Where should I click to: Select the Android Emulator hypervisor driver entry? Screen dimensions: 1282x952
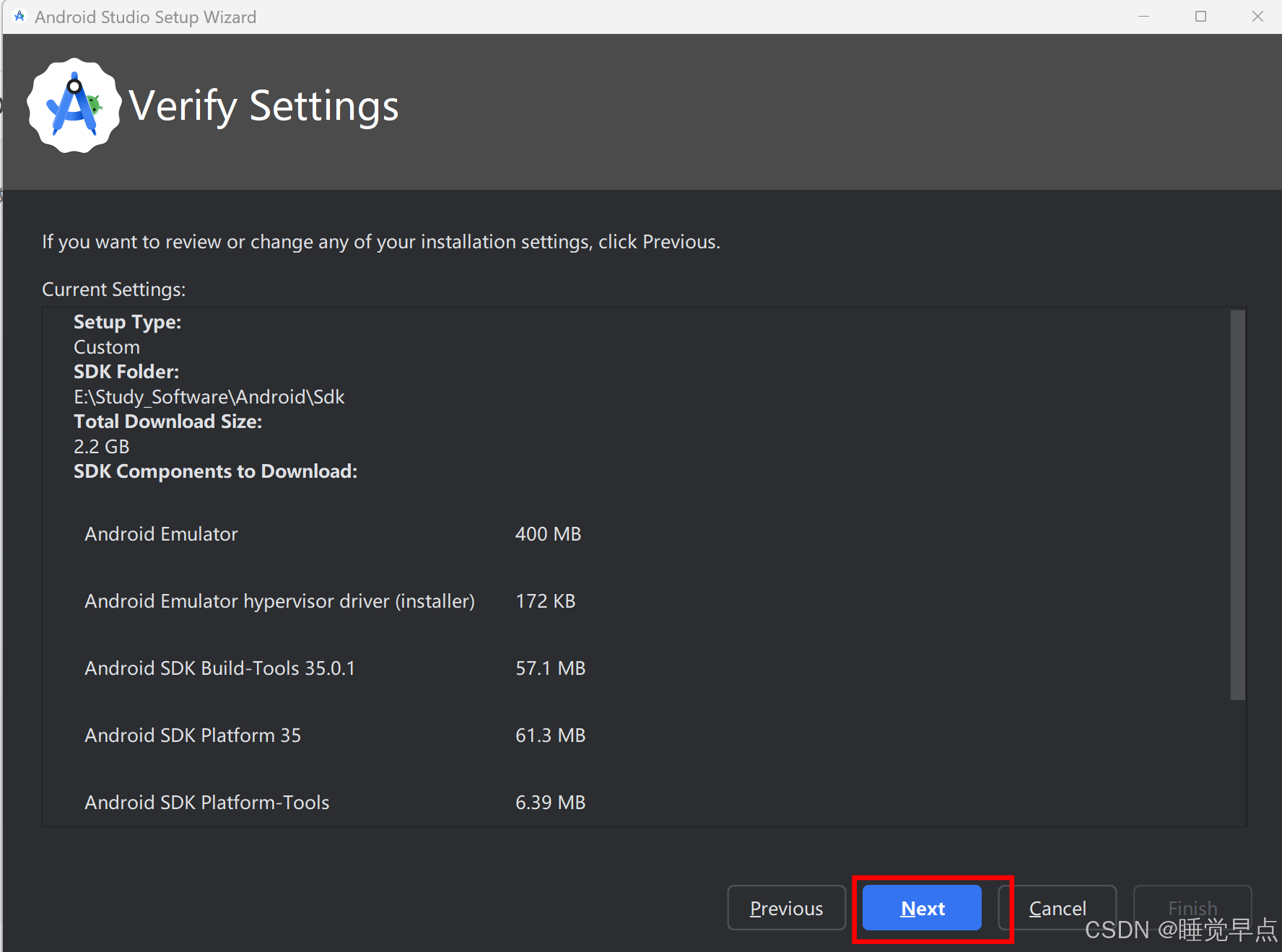279,601
